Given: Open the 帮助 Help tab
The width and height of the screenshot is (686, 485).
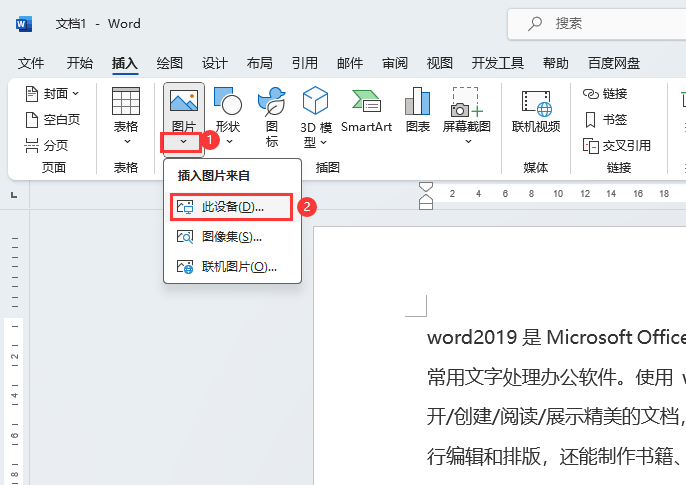Looking at the screenshot, I should click(x=556, y=63).
